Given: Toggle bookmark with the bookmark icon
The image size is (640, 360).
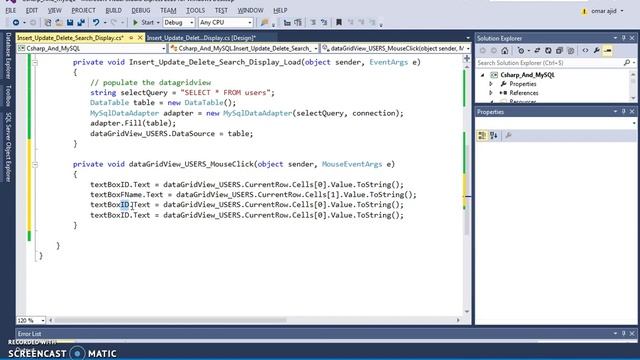Looking at the screenshot, I should point(339,23).
